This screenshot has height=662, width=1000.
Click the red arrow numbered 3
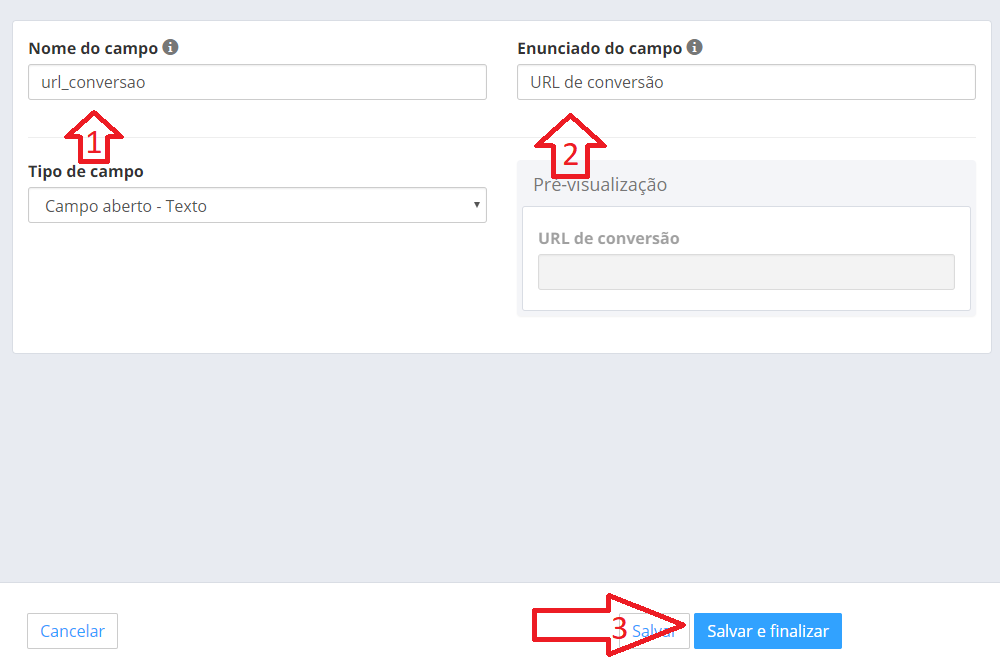[609, 625]
